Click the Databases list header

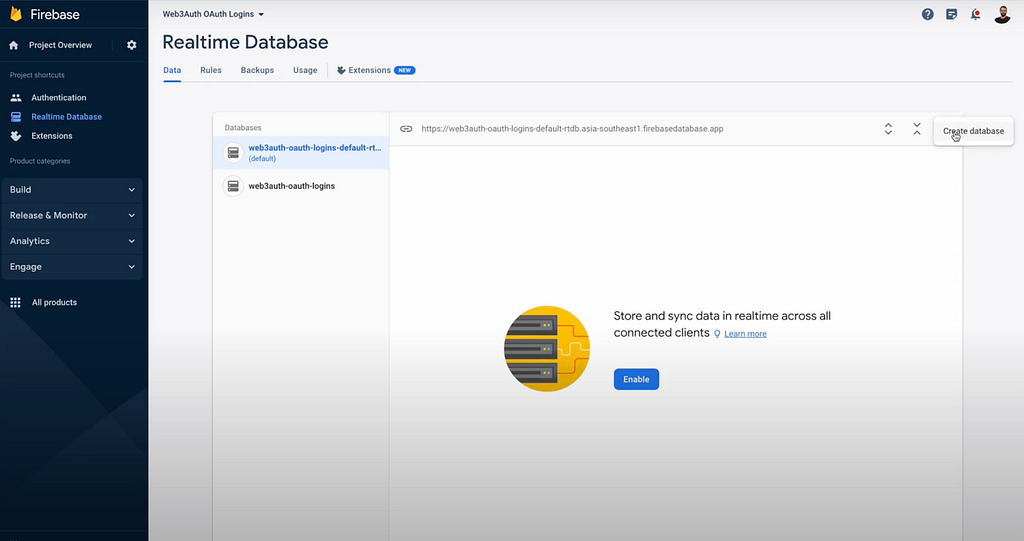(243, 127)
